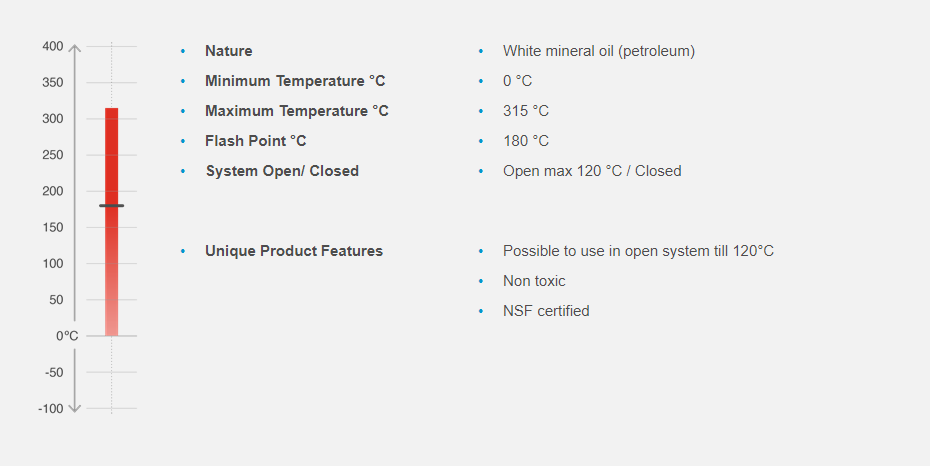Click the downward arrow below the scale
The width and height of the screenshot is (931, 466).
pos(76,406)
